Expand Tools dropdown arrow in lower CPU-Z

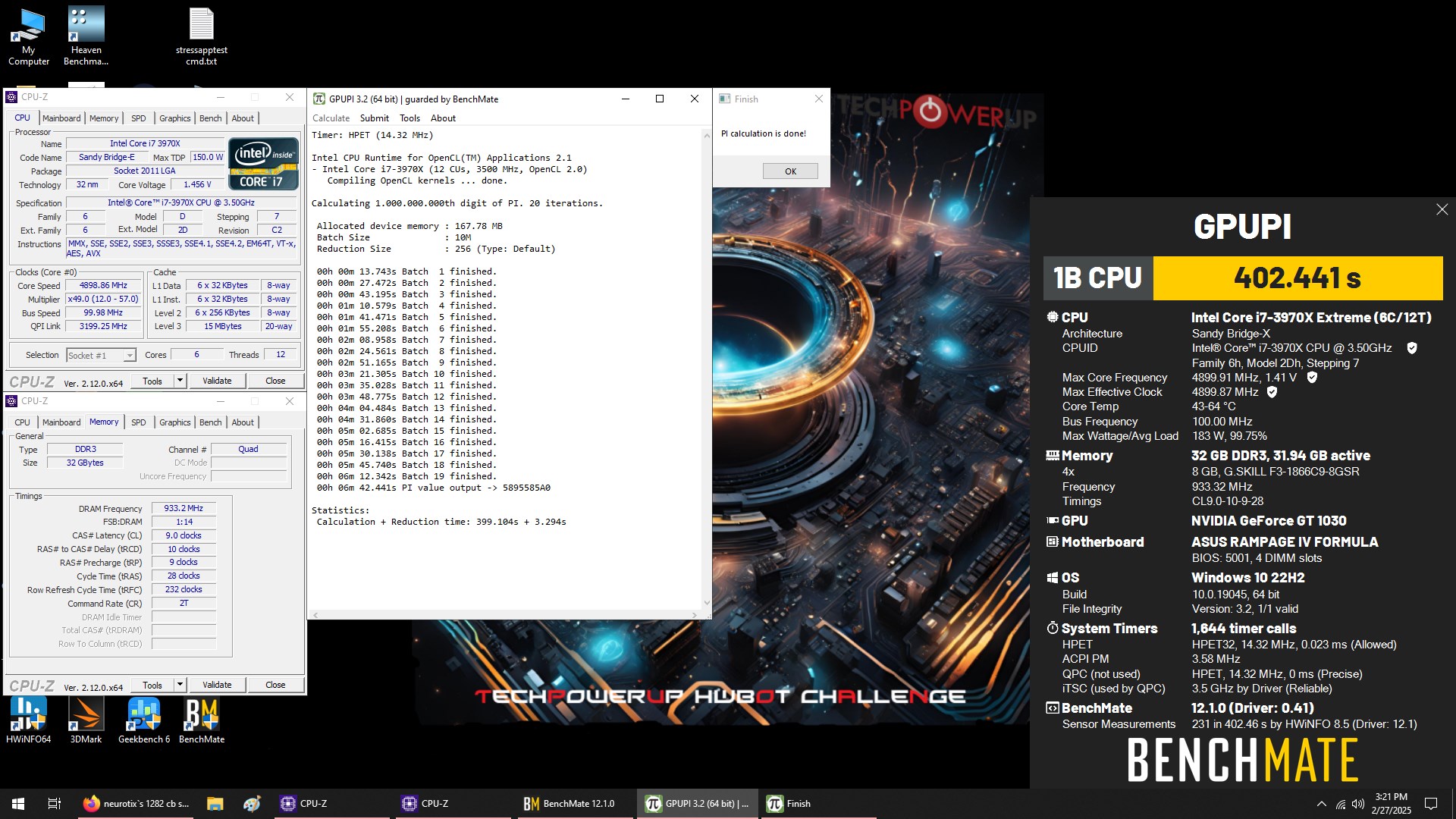click(x=180, y=685)
